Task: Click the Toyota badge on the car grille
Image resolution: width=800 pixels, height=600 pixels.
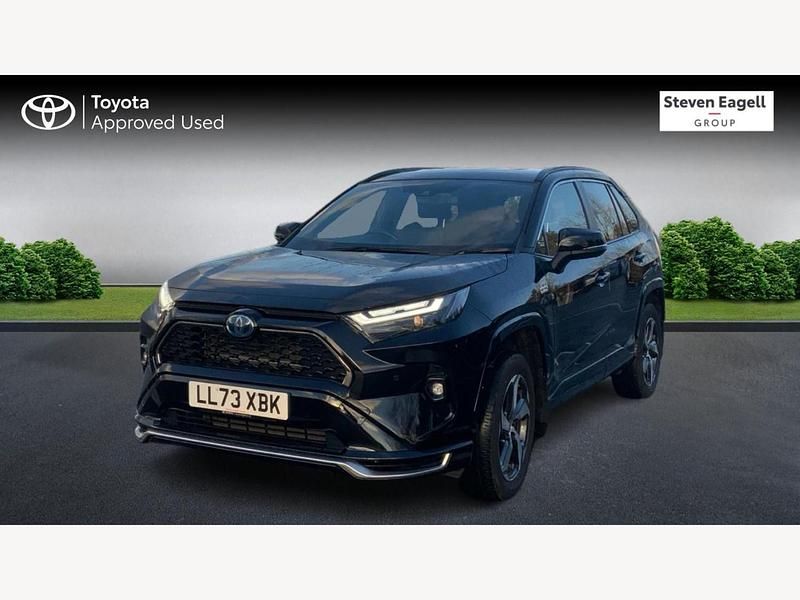Action: tap(241, 324)
